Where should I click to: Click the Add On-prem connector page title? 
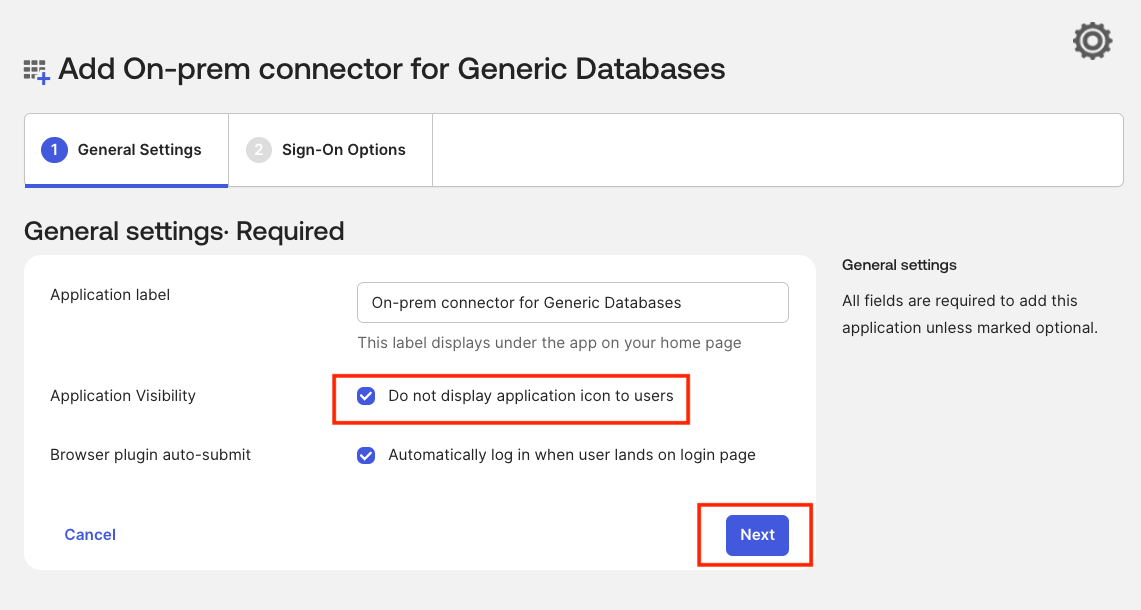click(390, 69)
